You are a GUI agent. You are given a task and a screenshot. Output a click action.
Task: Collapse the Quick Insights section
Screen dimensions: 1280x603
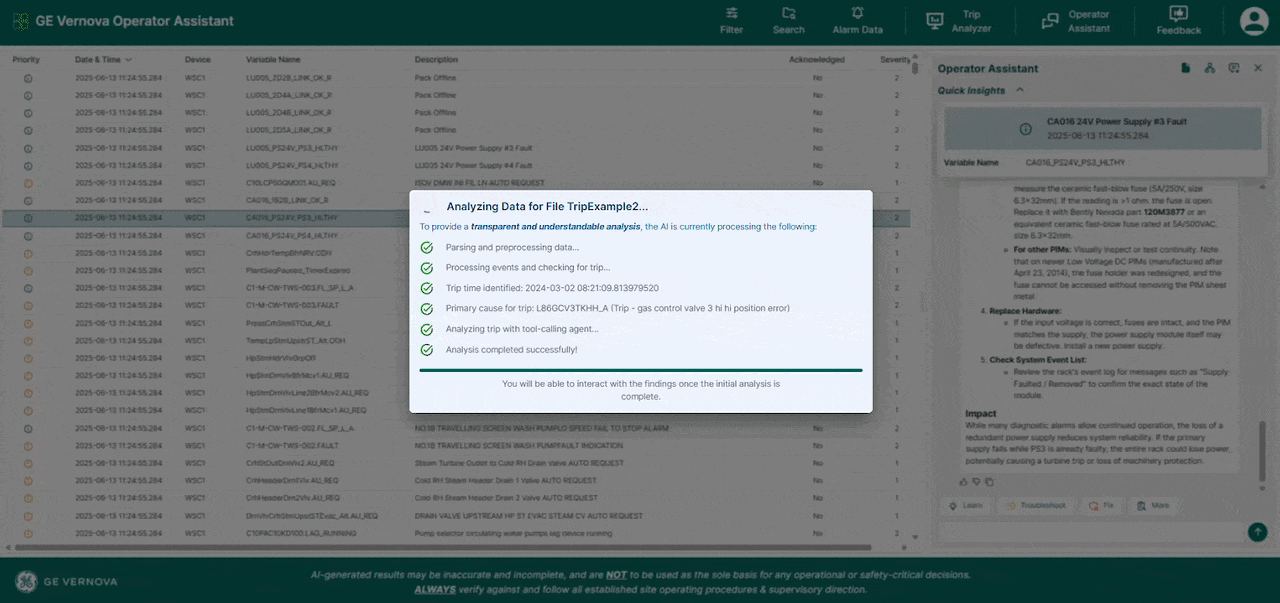[1020, 90]
